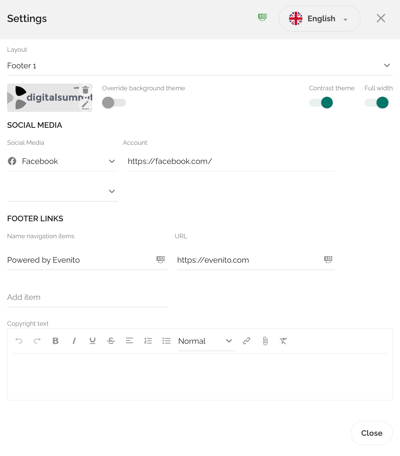400x456 pixels.
Task: Turn off the Full width toggle
Action: click(377, 103)
